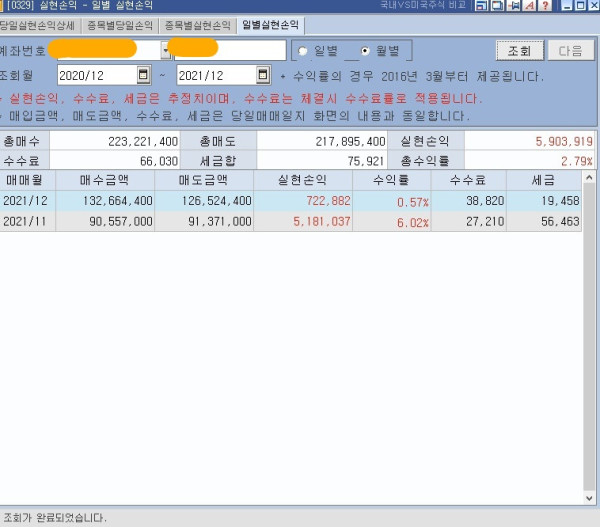The image size is (600, 527).
Task: Click the vertical scrollbar track
Action: click(x=589, y=337)
